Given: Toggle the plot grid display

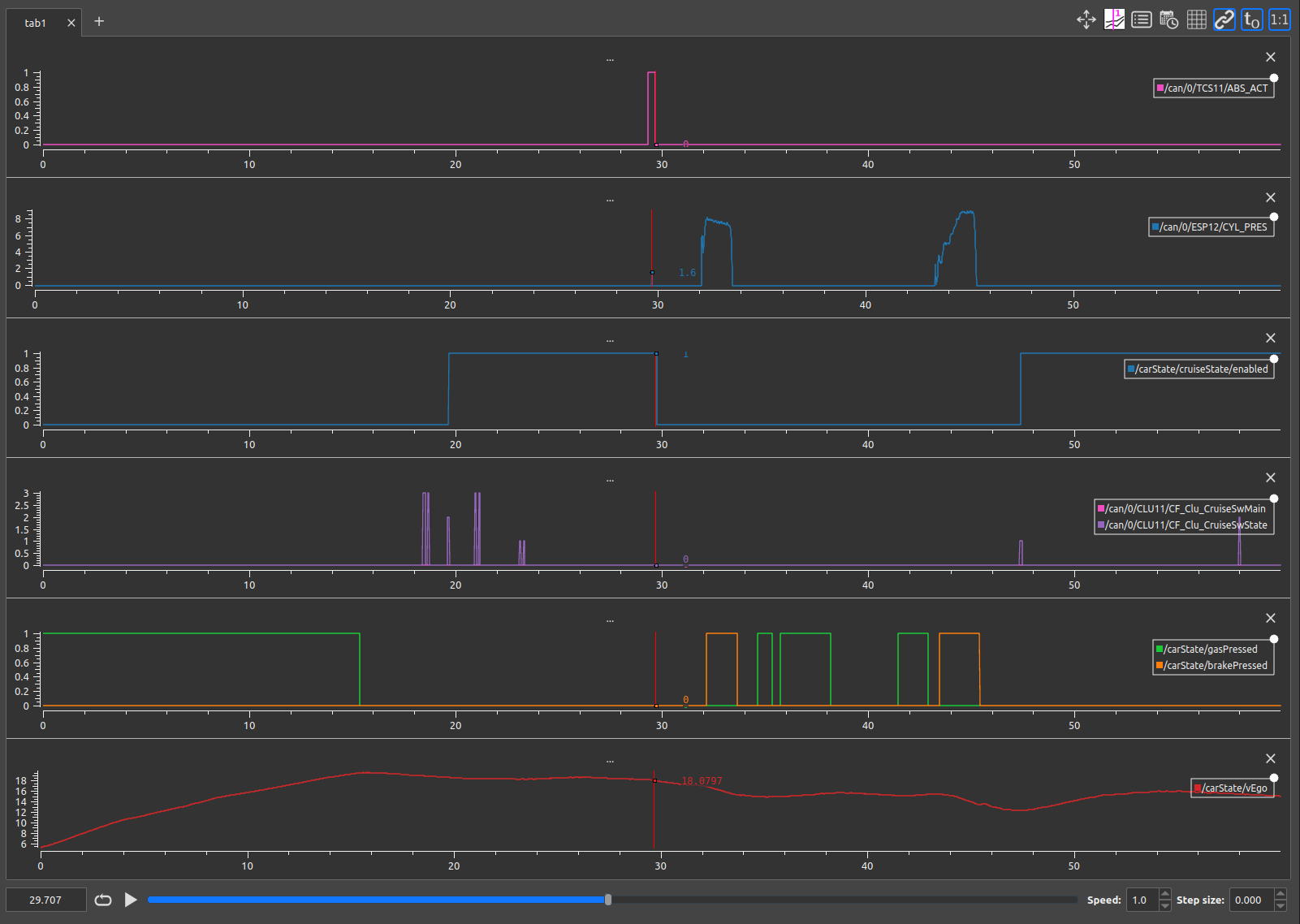Looking at the screenshot, I should 1195,19.
